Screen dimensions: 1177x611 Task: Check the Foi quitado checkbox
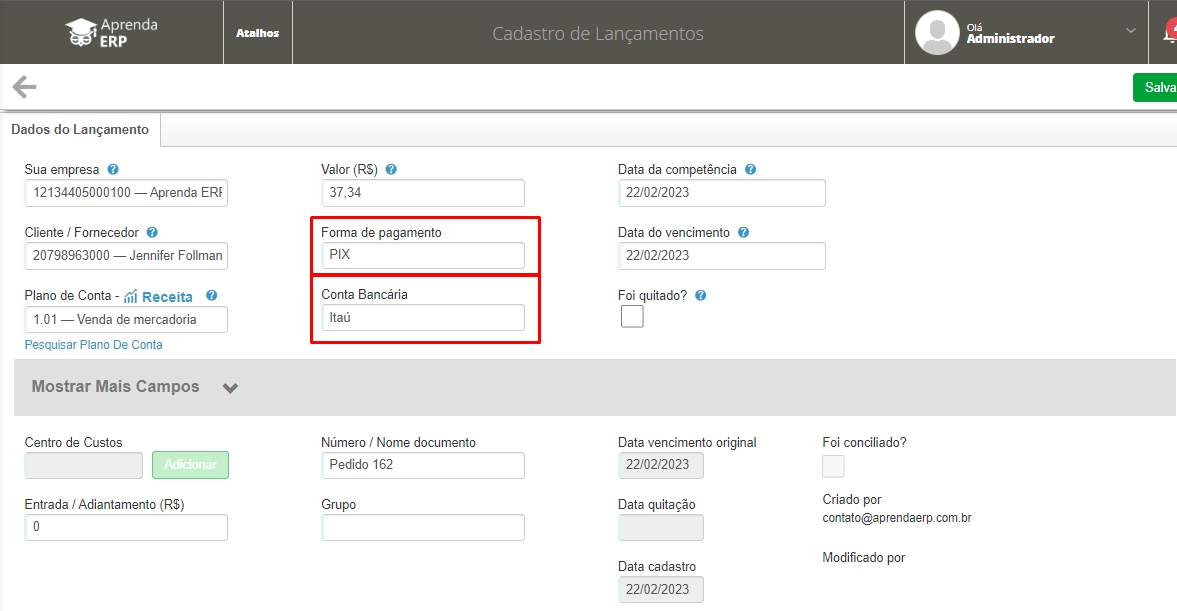click(x=631, y=317)
